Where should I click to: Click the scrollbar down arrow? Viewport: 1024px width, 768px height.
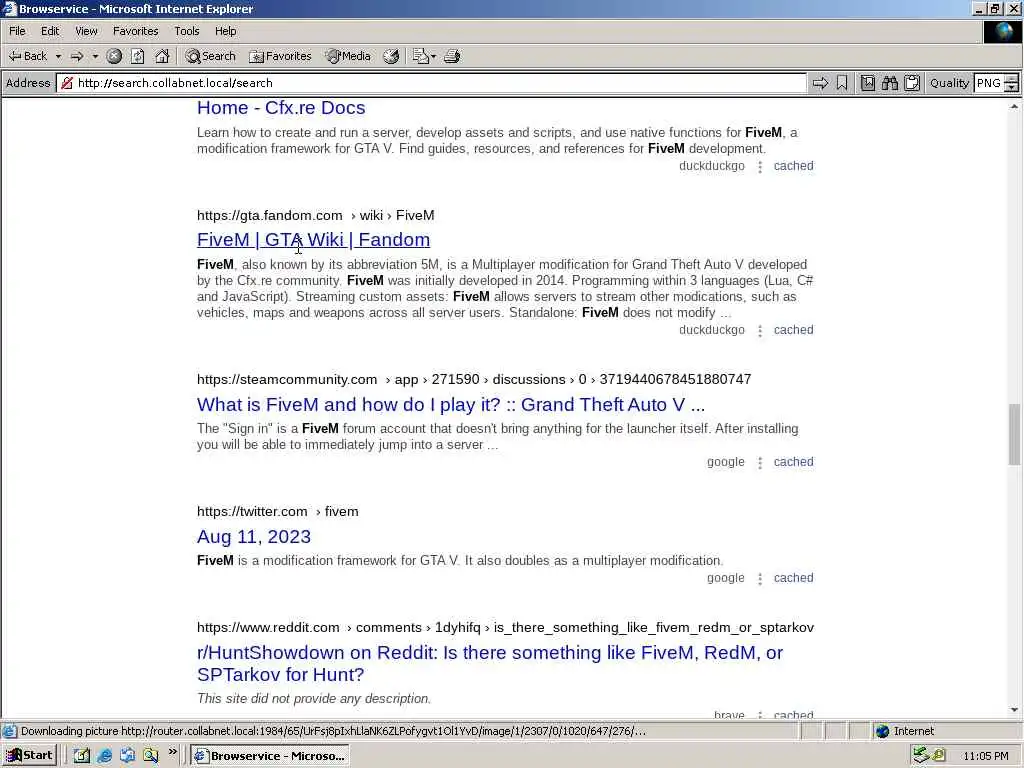pyautogui.click(x=1014, y=709)
